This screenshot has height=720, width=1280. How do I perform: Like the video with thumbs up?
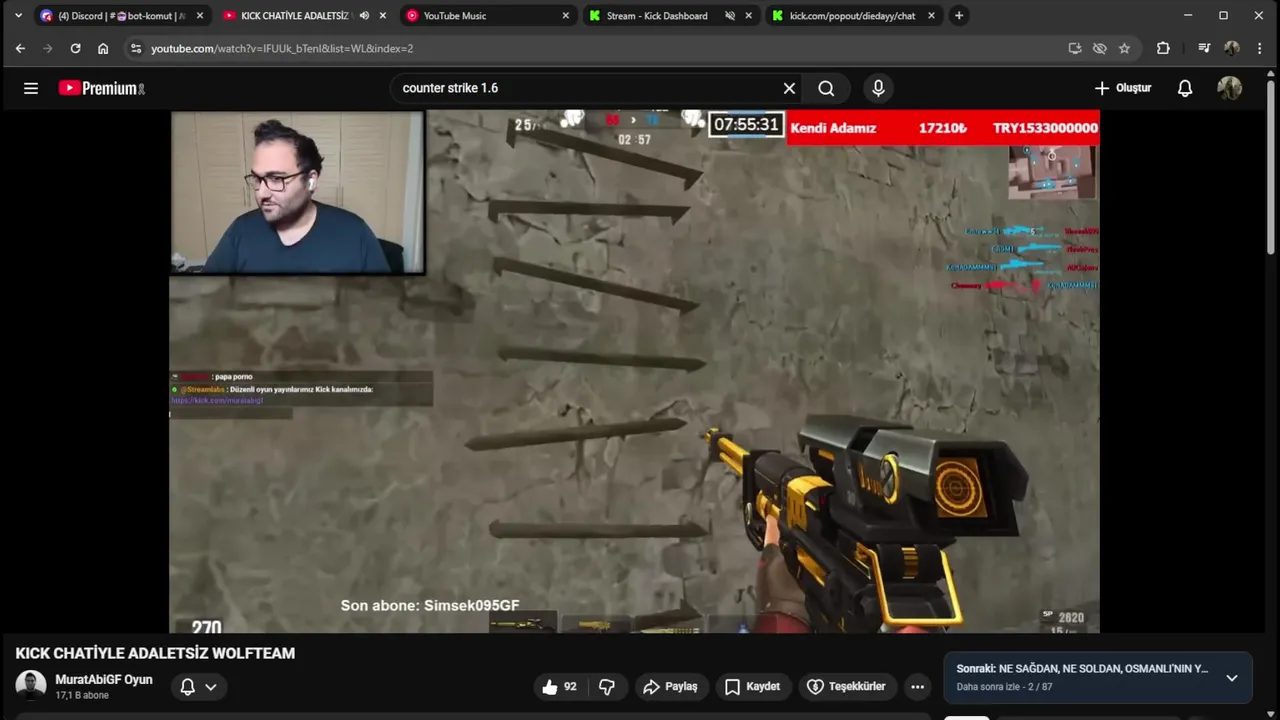point(560,687)
